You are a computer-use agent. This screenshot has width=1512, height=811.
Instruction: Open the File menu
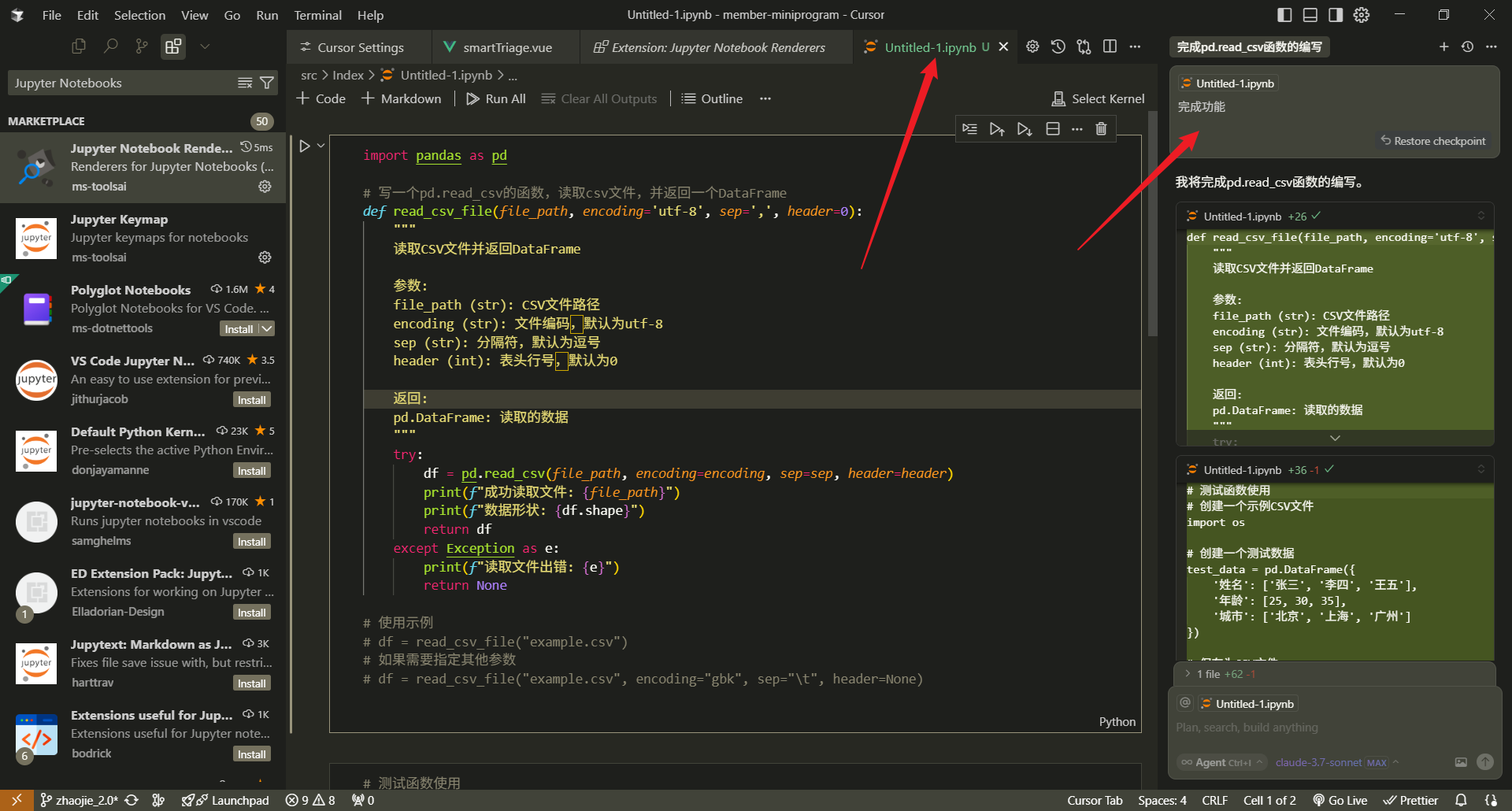tap(51, 15)
